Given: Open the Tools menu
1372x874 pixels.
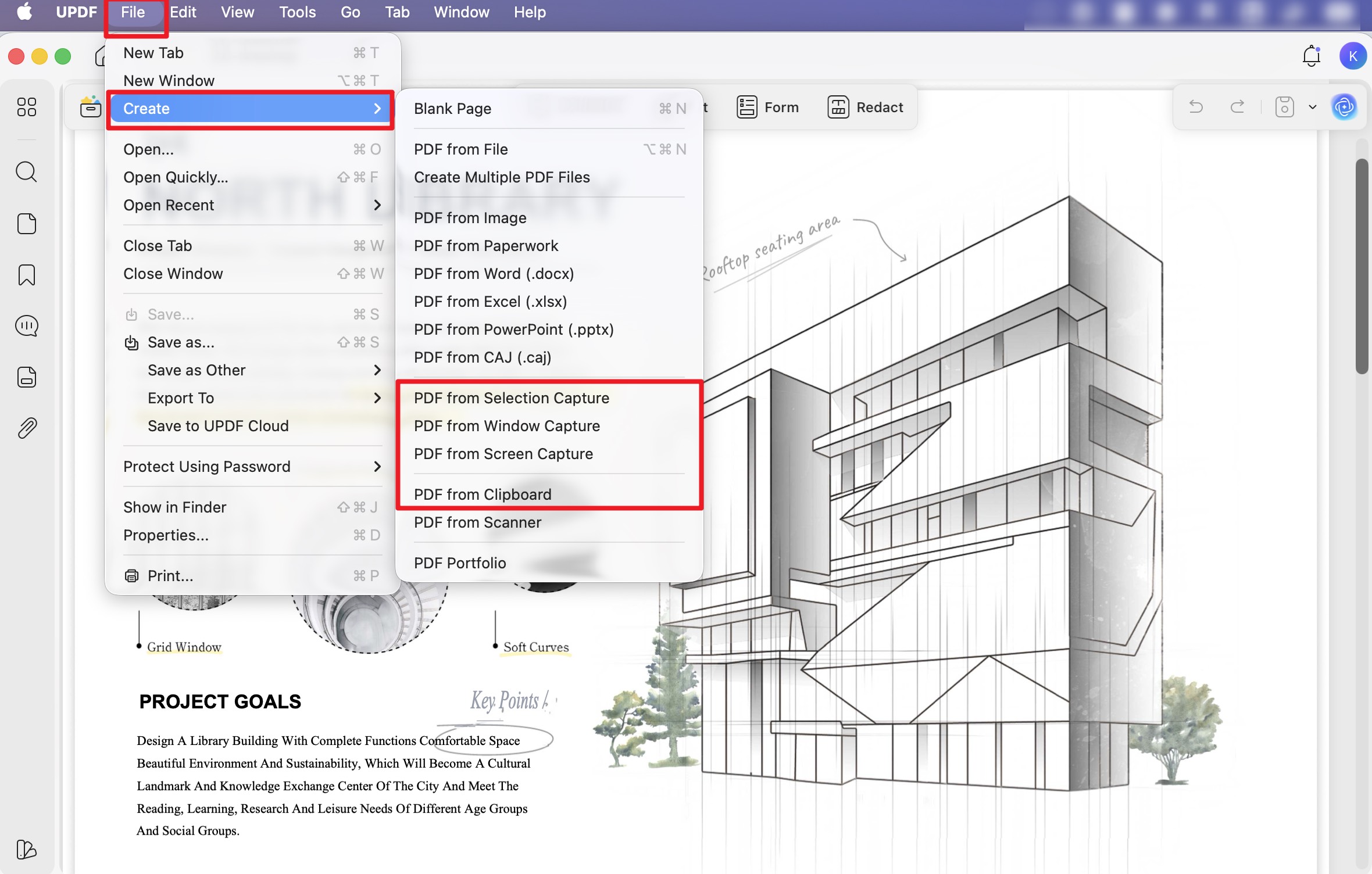Looking at the screenshot, I should click(298, 12).
